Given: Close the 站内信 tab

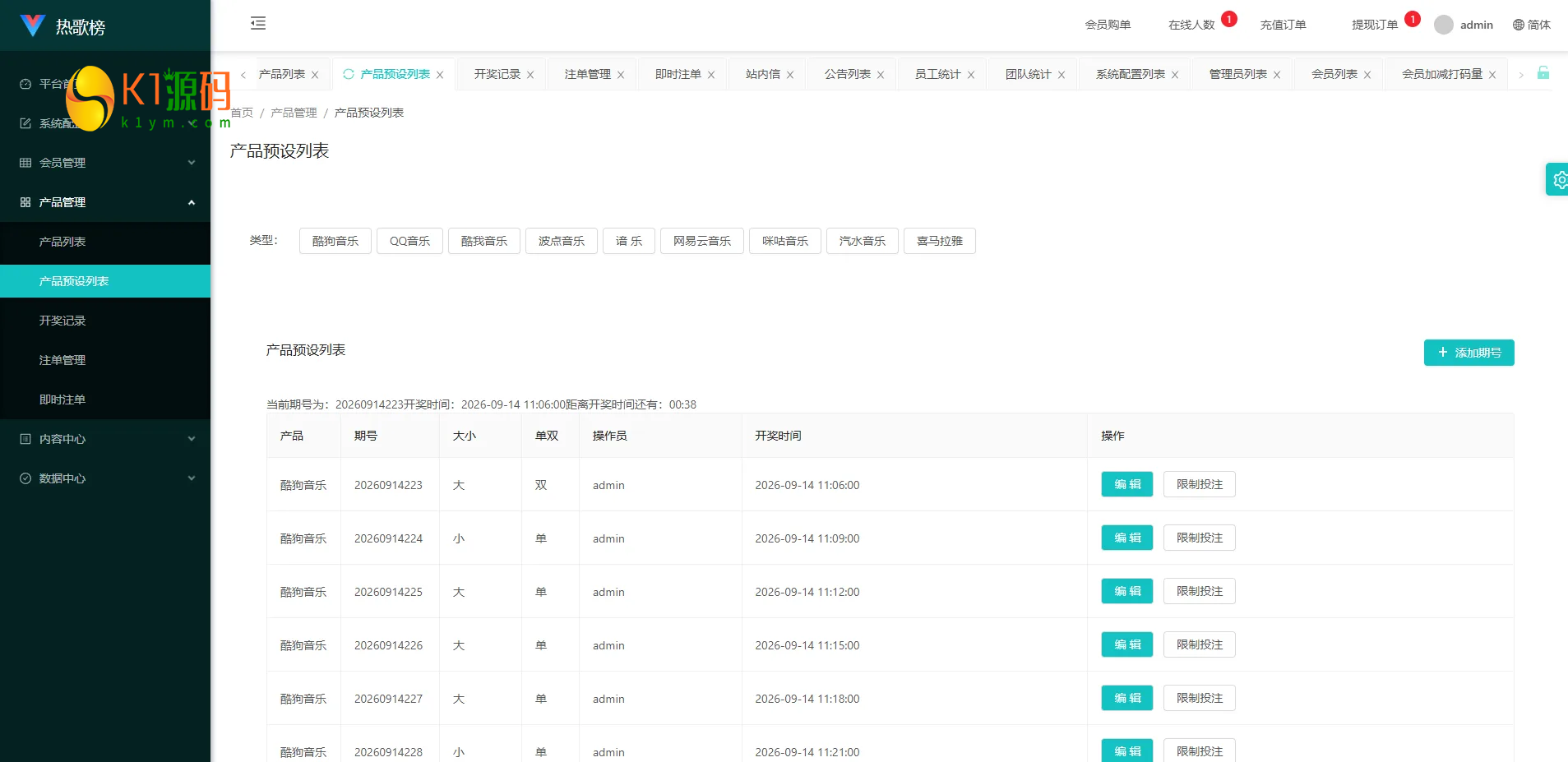Looking at the screenshot, I should point(790,75).
